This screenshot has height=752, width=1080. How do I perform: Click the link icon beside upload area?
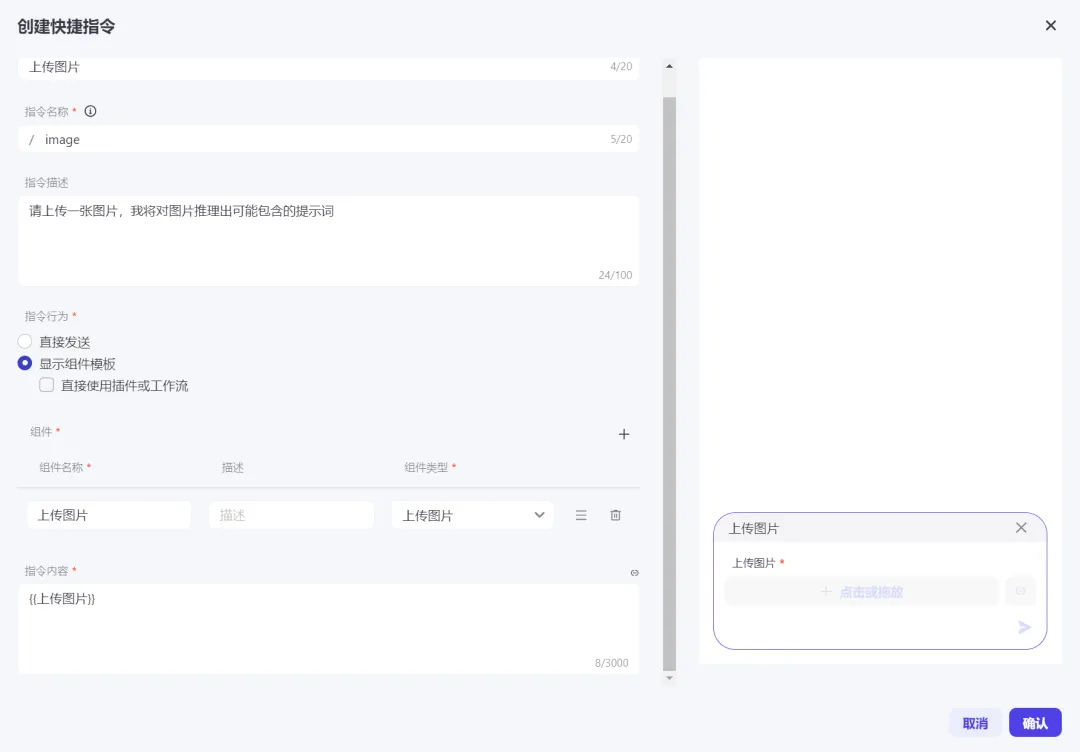tap(1021, 592)
